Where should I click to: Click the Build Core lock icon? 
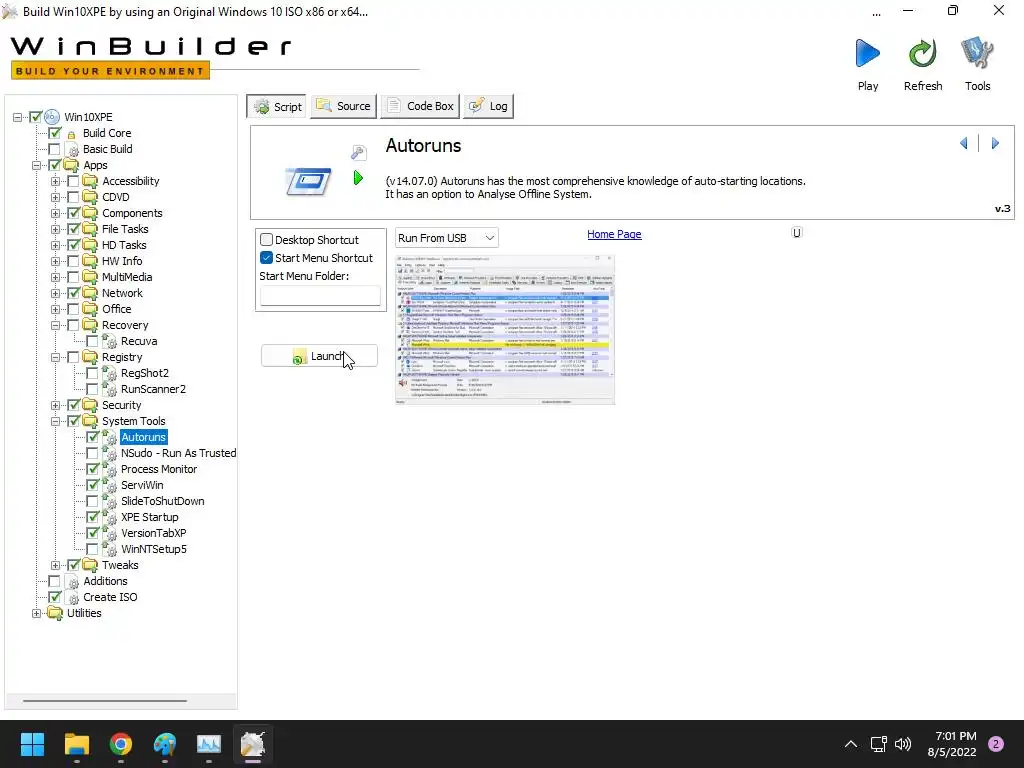coord(71,134)
